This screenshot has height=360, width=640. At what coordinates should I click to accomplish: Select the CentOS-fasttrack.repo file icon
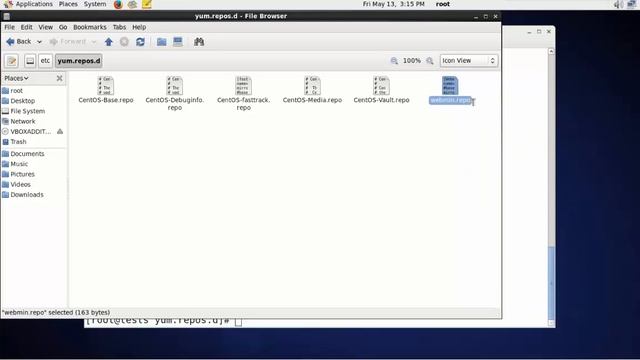click(x=244, y=86)
